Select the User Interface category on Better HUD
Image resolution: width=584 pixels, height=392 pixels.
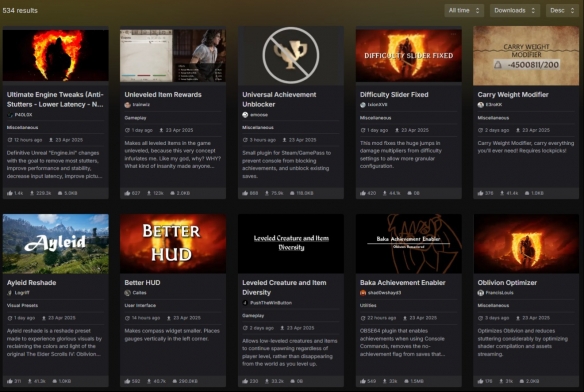140,306
